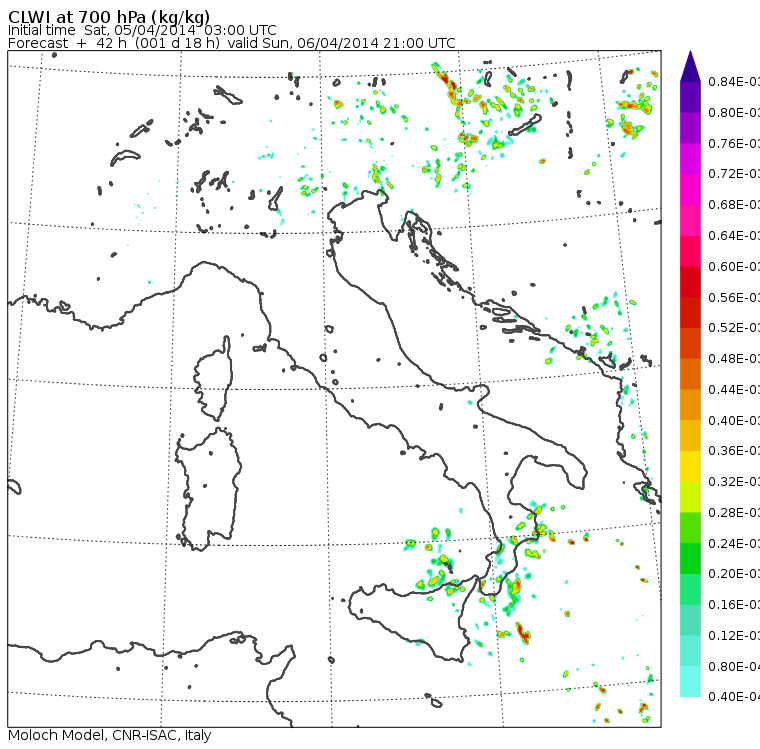Select color band between 0.36E-03 and 0.40E-03
Screen dimensions: 760x749
(690, 436)
